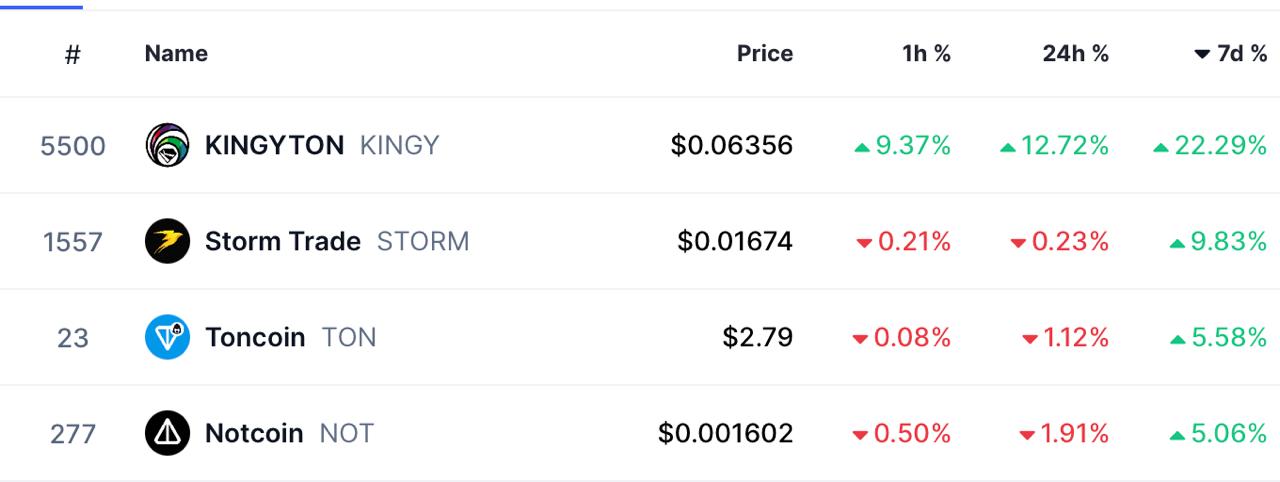The height and width of the screenshot is (482, 1280).
Task: Open the Storm Trade coin link
Action: pos(282,241)
